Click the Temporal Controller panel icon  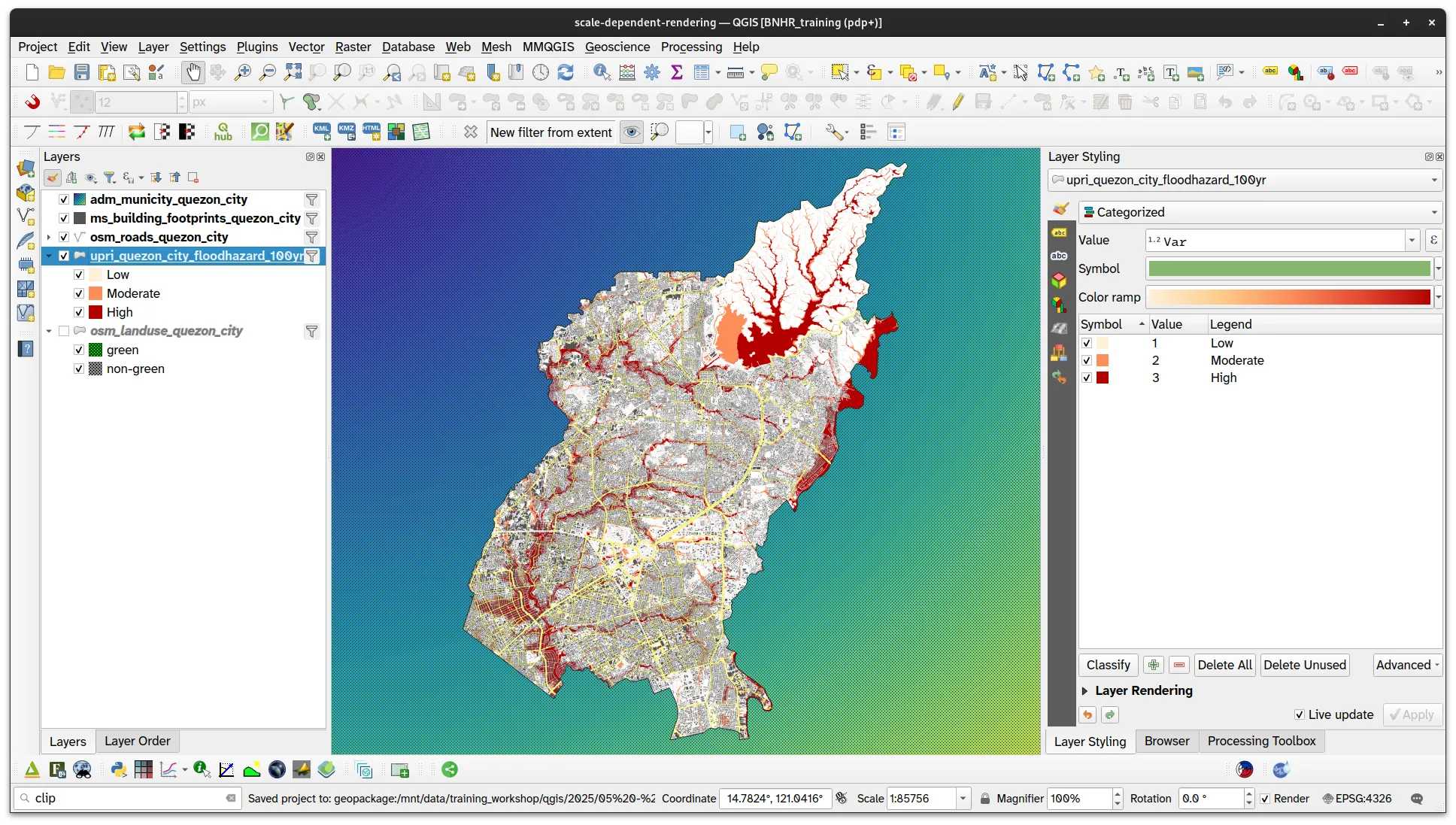(x=541, y=72)
